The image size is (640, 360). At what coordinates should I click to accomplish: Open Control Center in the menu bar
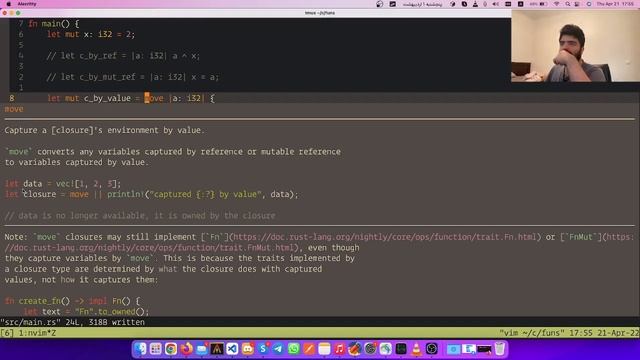coord(577,4)
